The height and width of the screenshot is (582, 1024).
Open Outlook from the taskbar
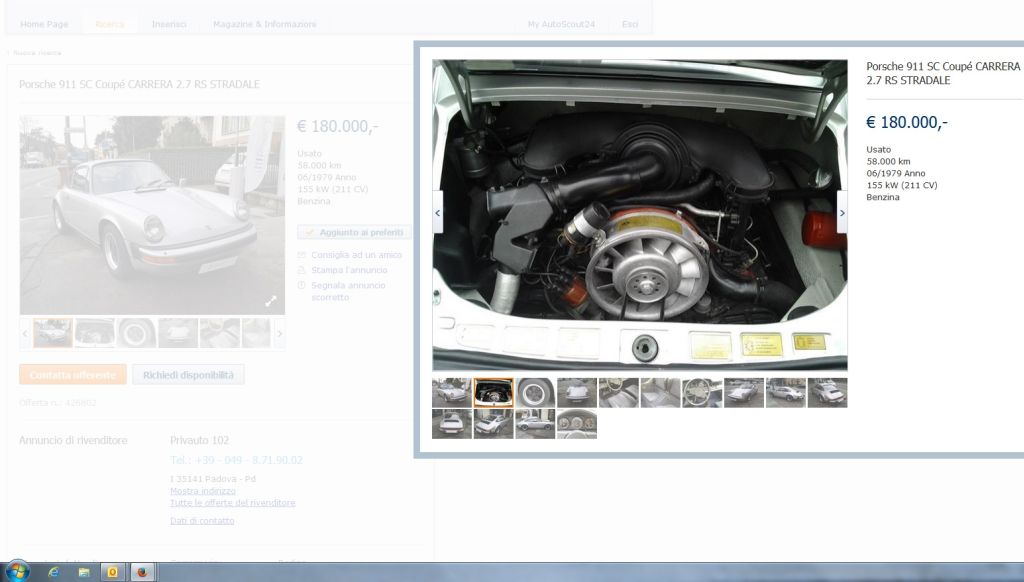tap(112, 572)
